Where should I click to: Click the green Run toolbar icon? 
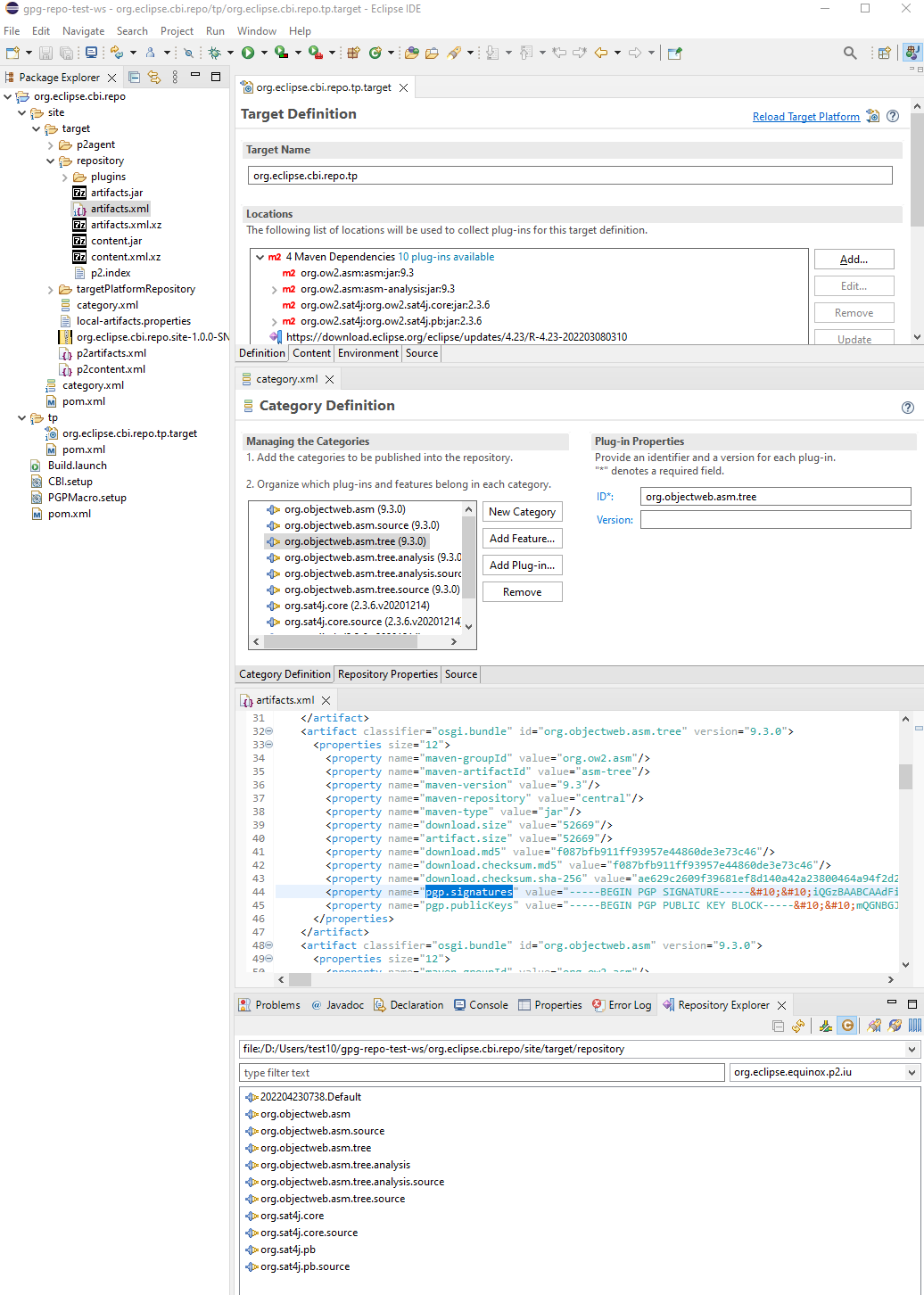tap(248, 53)
